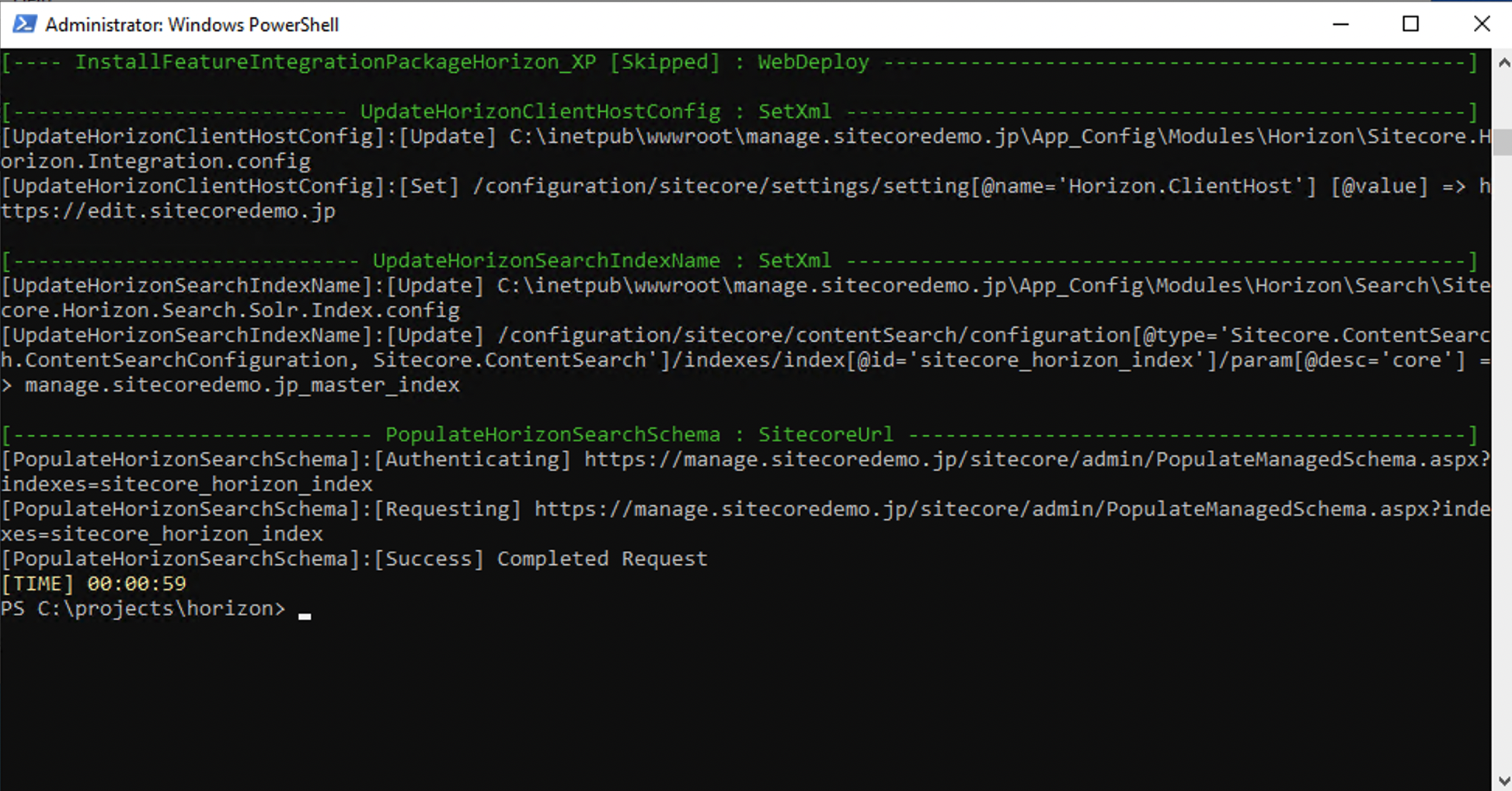Click the 'Administrator: Windows PowerShell' title text

coord(192,25)
